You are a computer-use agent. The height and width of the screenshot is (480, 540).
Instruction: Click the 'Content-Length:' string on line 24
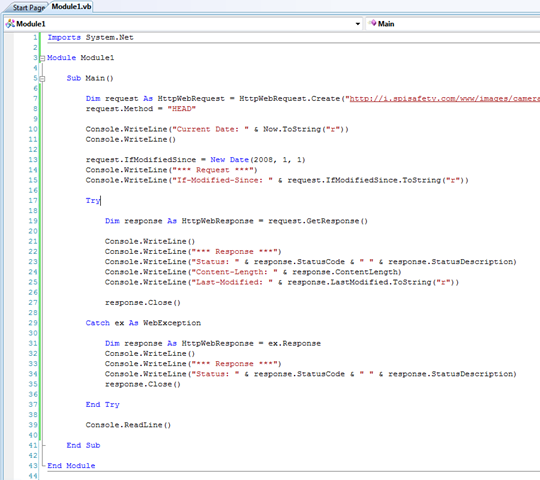tap(234, 272)
